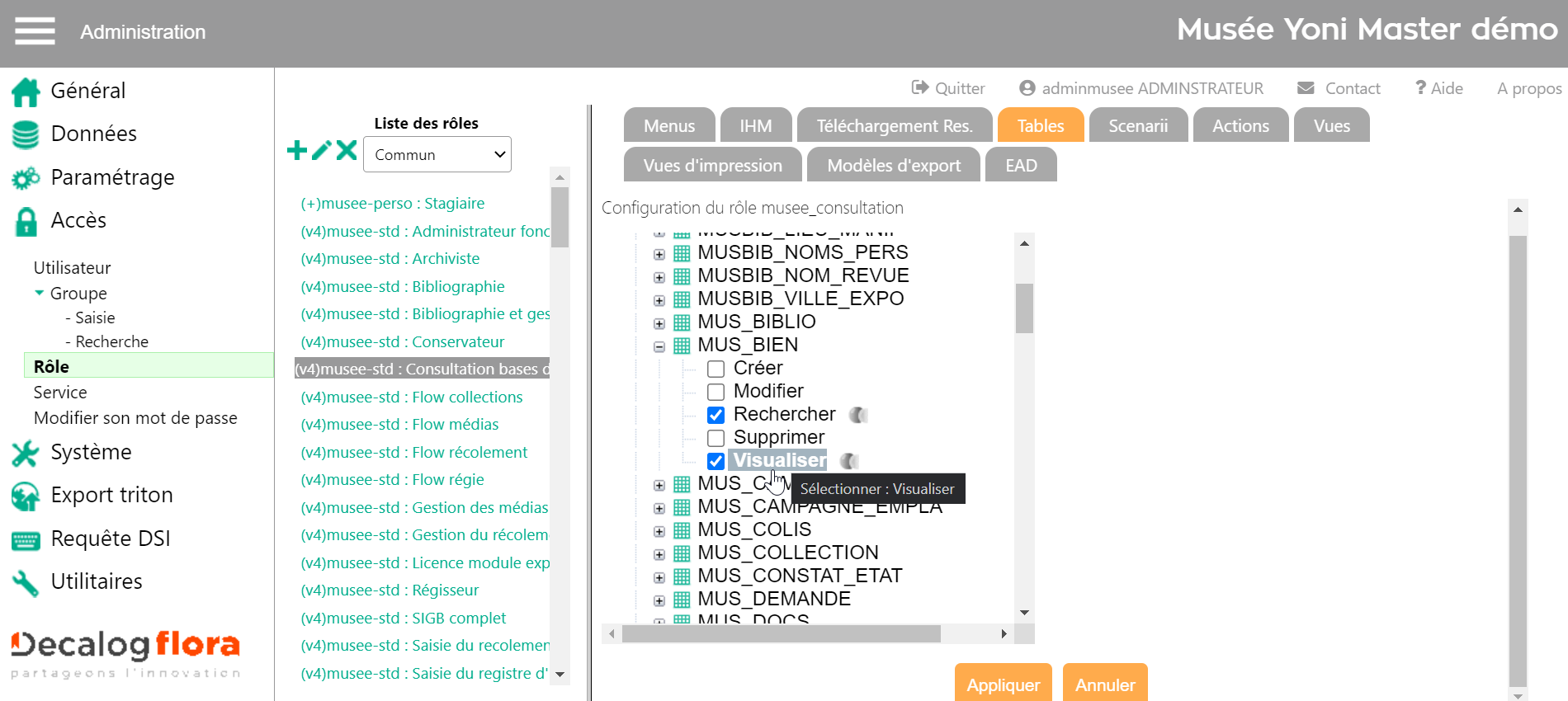Open the Commun dropdown list
Screen dimensions: 1568x701
pyautogui.click(x=437, y=155)
